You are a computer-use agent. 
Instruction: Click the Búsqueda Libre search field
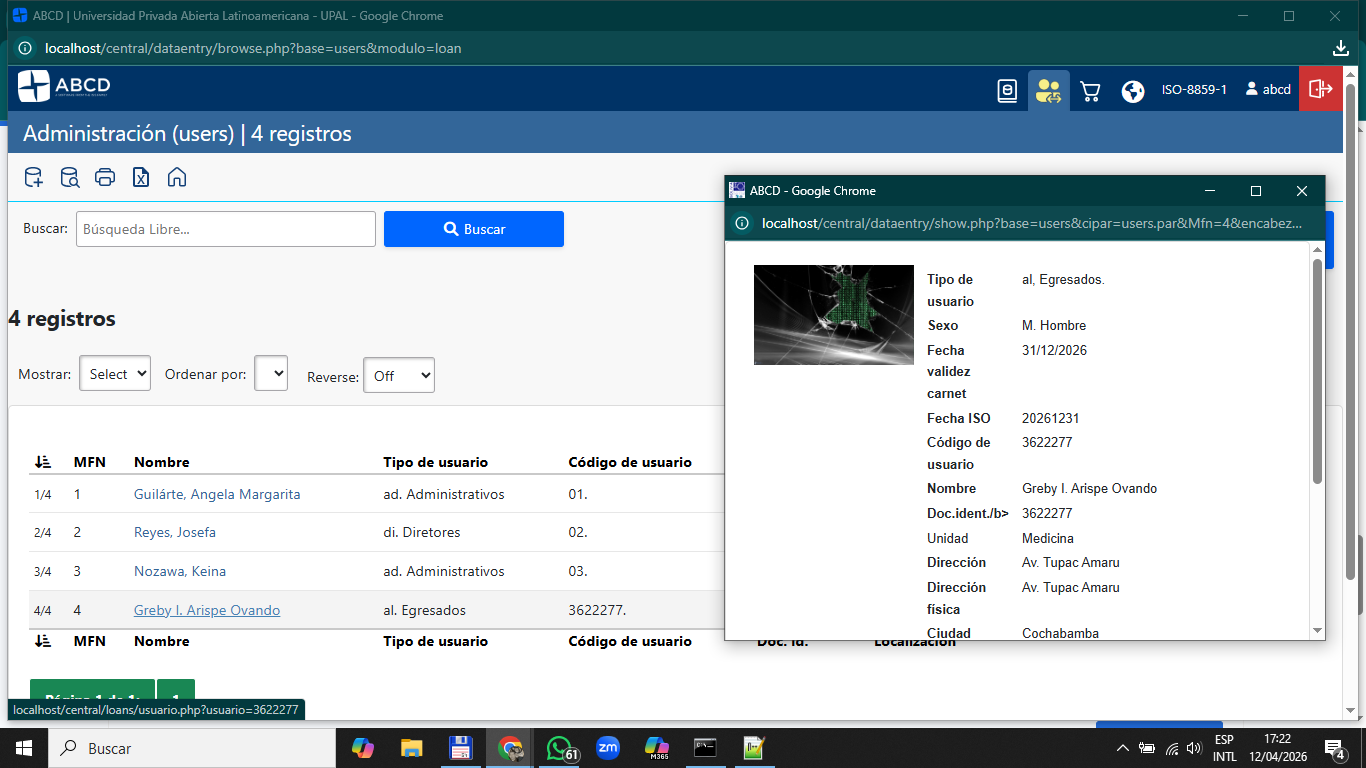point(226,229)
